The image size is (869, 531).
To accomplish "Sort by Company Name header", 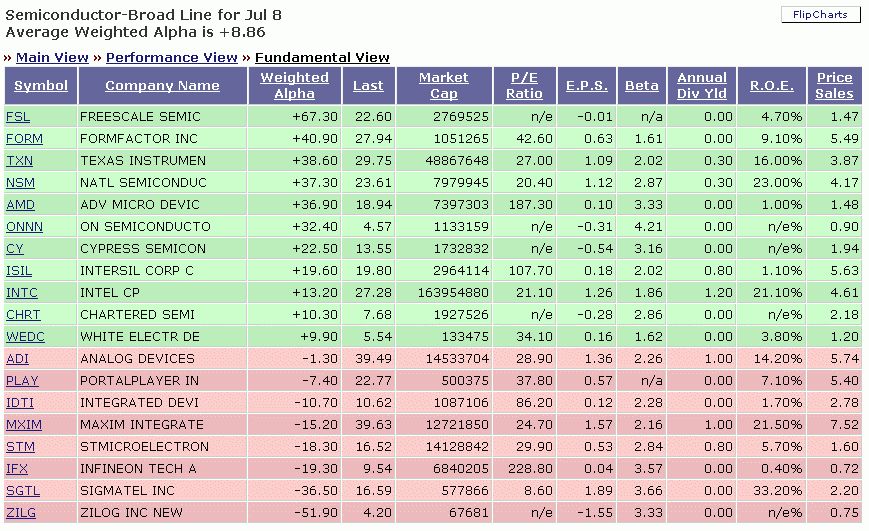I will (x=162, y=85).
